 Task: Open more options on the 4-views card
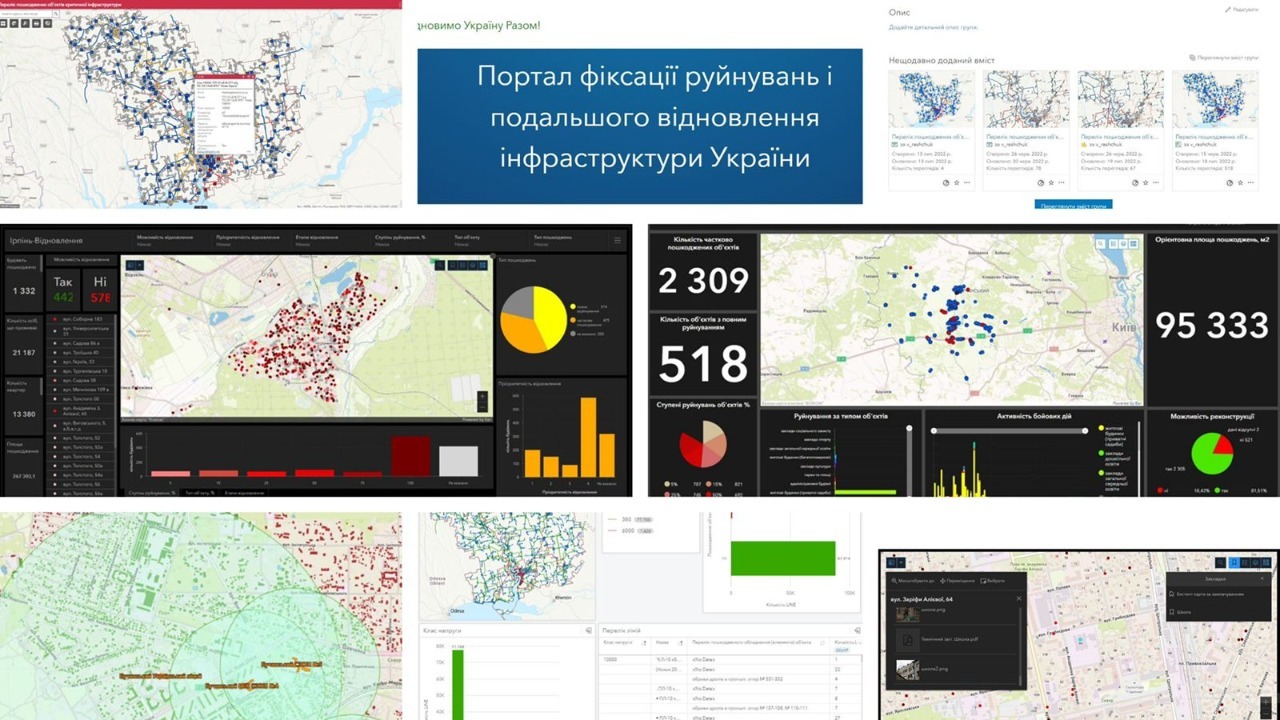pos(968,183)
